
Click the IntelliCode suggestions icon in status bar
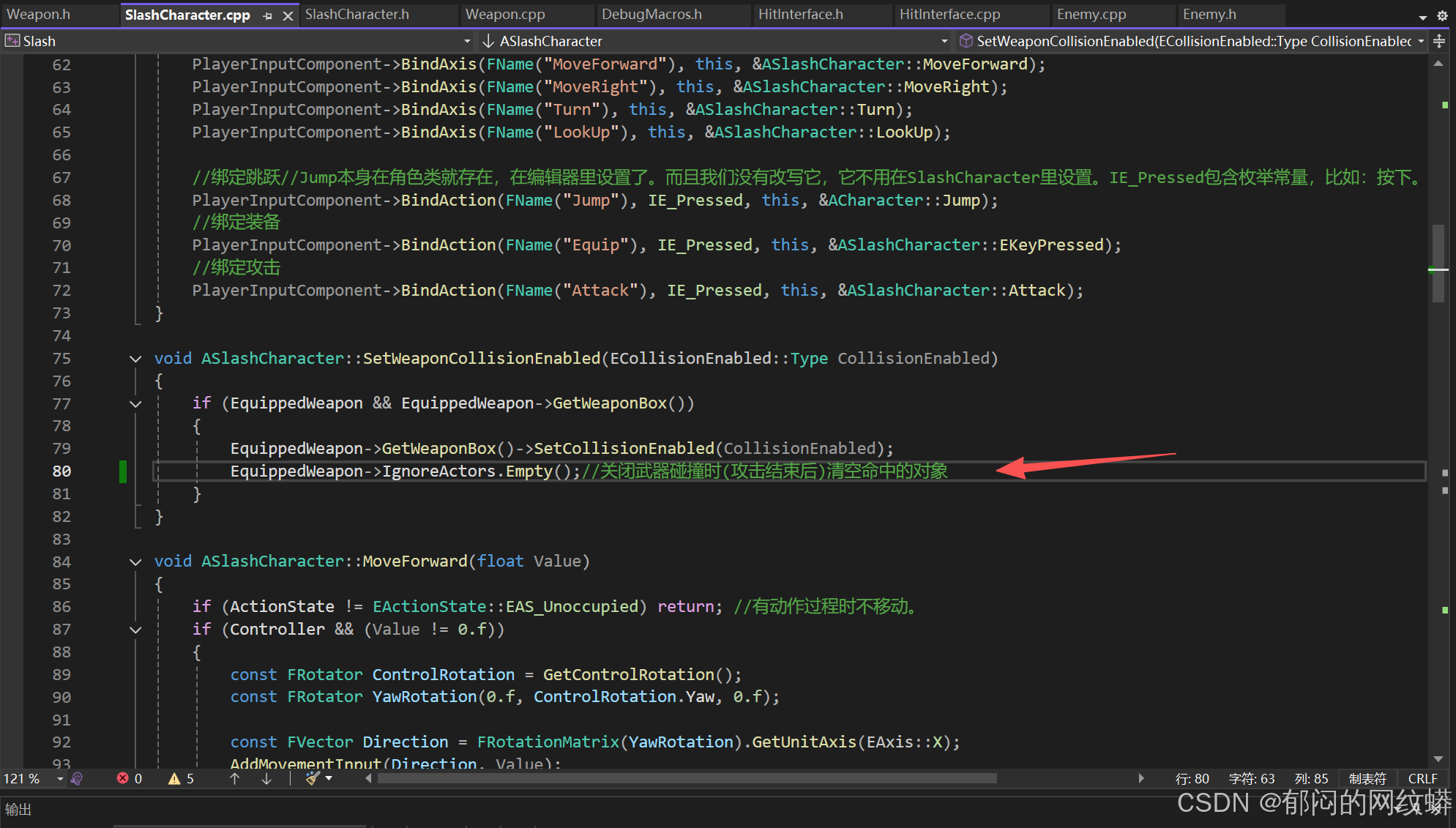77,778
